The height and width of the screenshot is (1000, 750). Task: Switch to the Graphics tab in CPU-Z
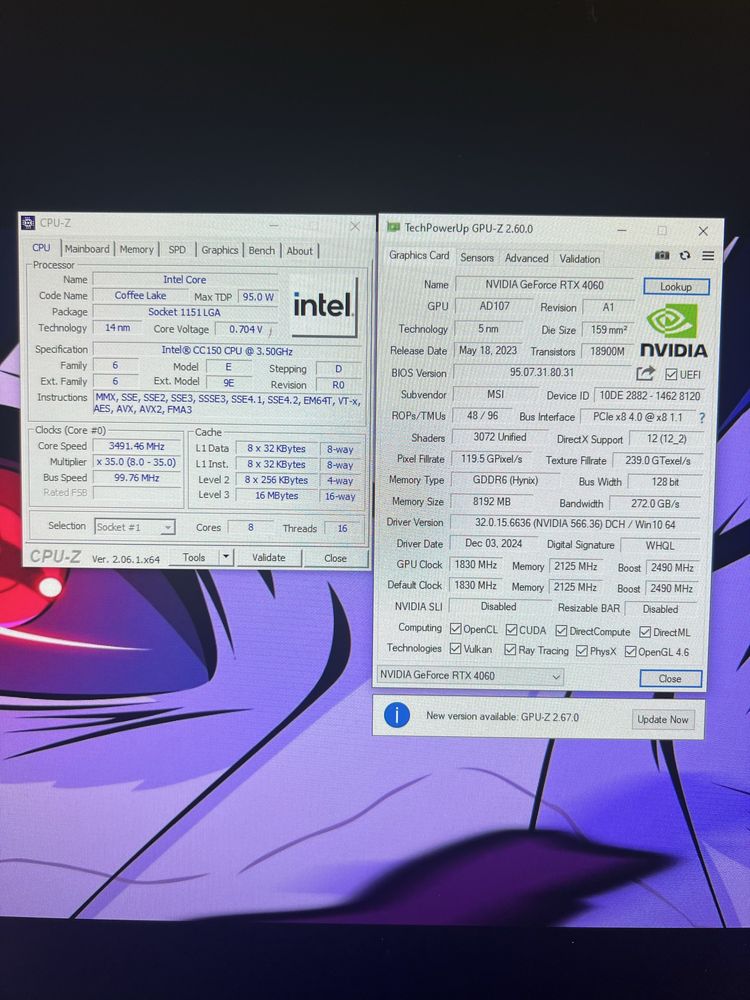point(219,250)
